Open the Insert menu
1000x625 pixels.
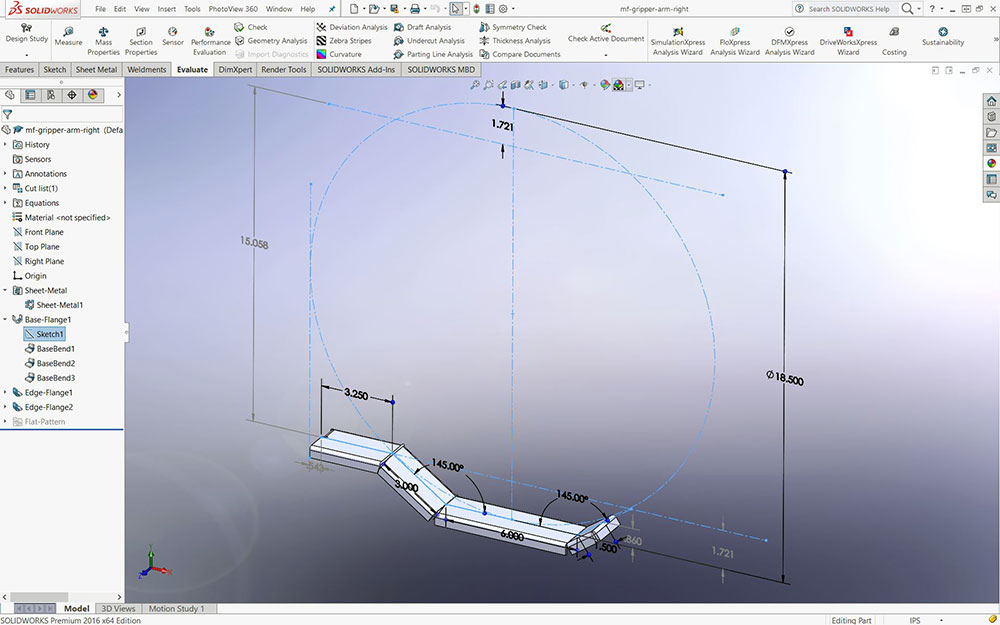pos(166,9)
